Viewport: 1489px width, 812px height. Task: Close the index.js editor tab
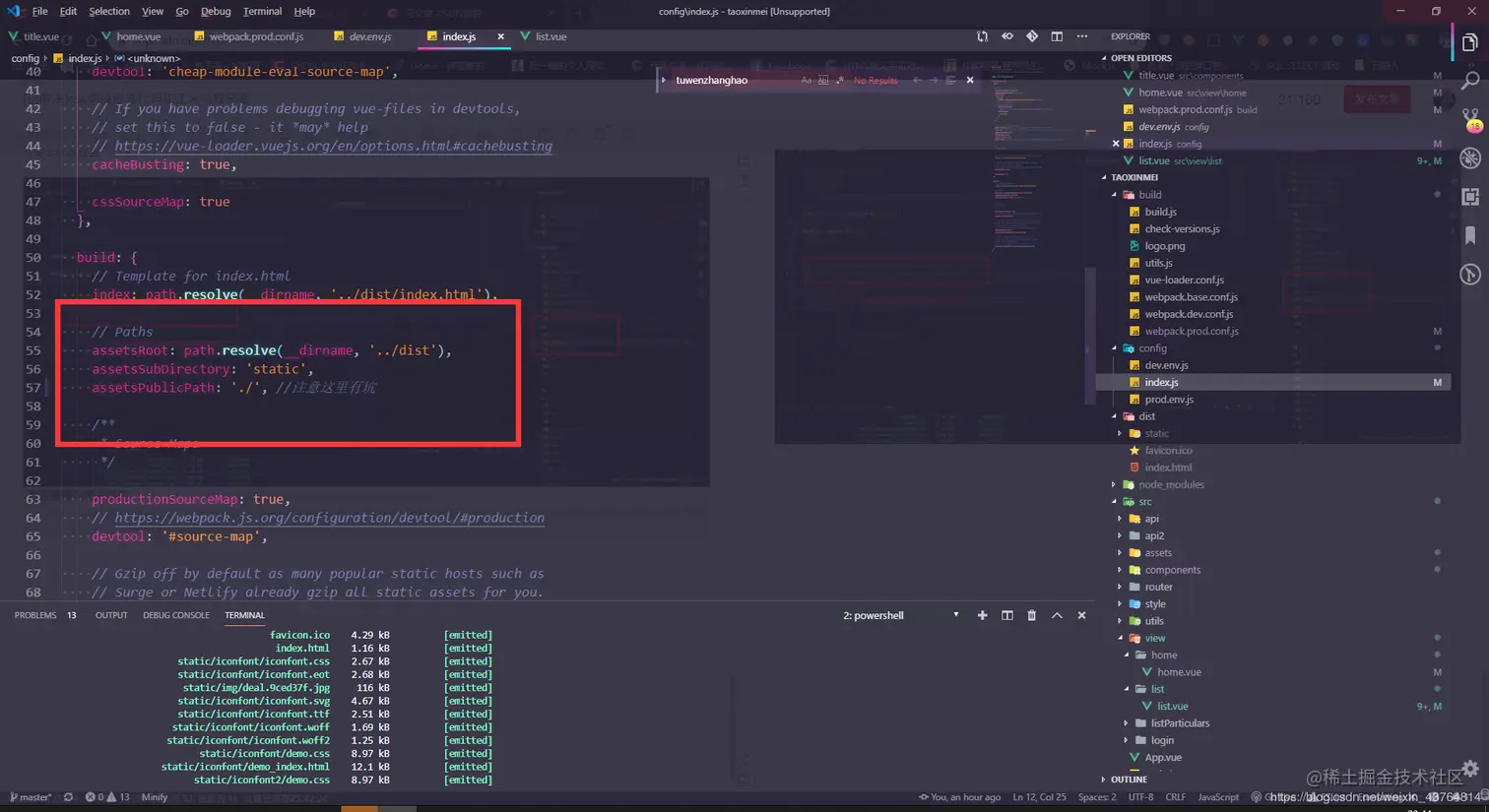500,36
